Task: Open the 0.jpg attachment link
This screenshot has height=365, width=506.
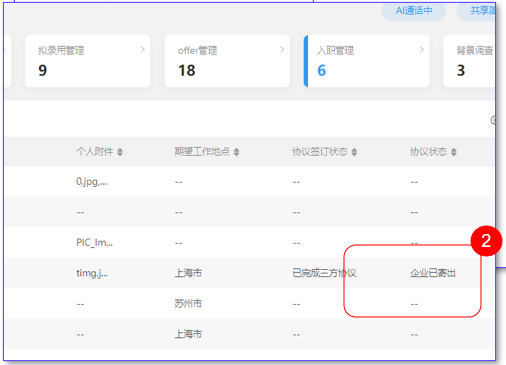Action: click(x=92, y=182)
